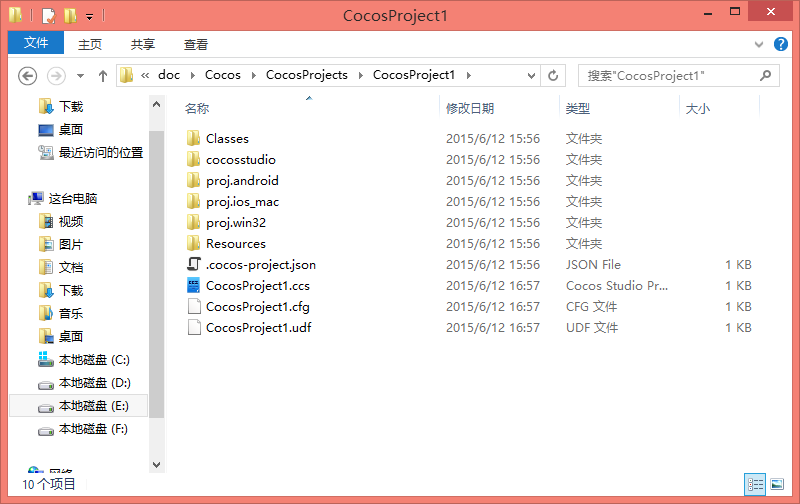Image resolution: width=800 pixels, height=504 pixels.
Task: Sort by 修改日期 column header
Action: [x=470, y=108]
